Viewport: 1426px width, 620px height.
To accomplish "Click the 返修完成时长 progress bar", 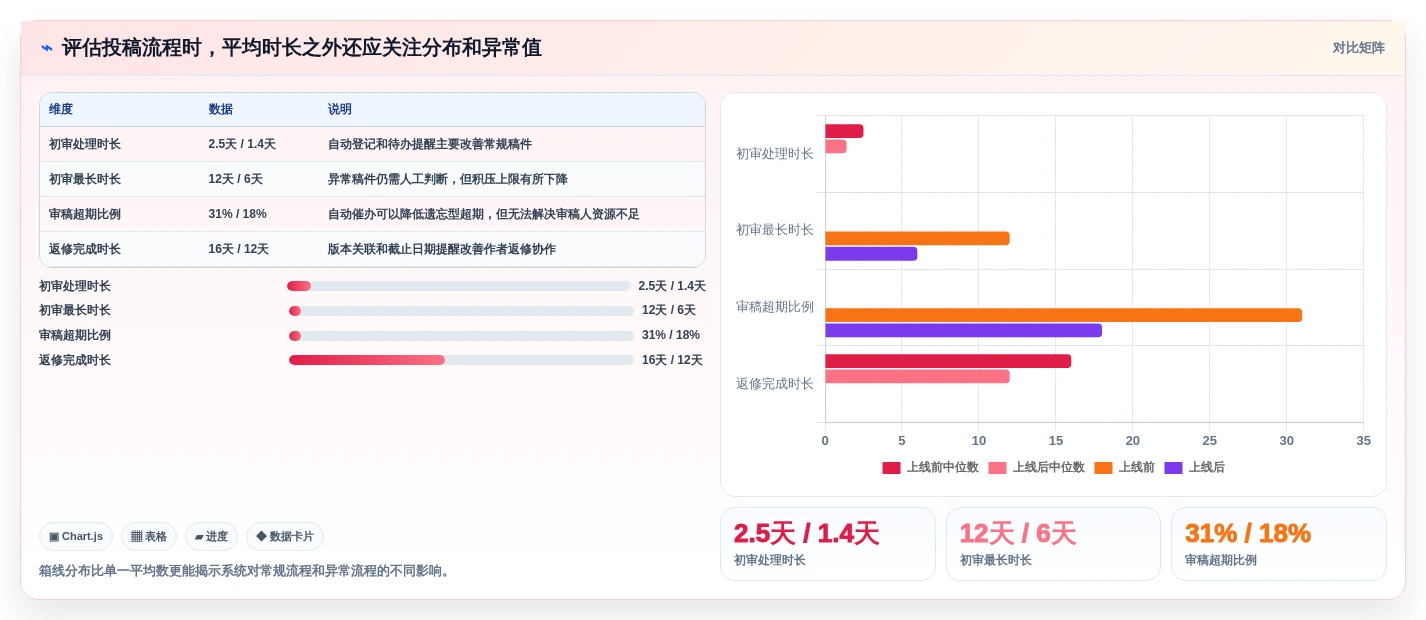I will (x=461, y=360).
